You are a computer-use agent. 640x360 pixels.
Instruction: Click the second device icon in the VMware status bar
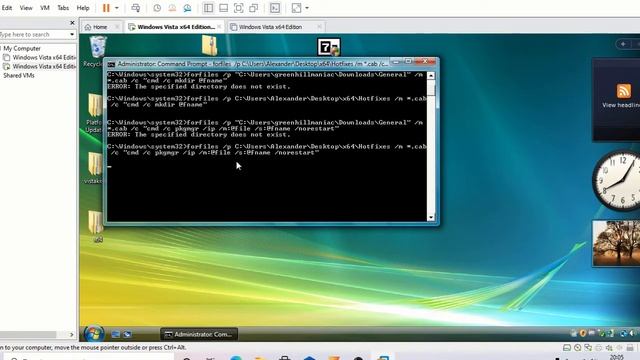coord(577,348)
